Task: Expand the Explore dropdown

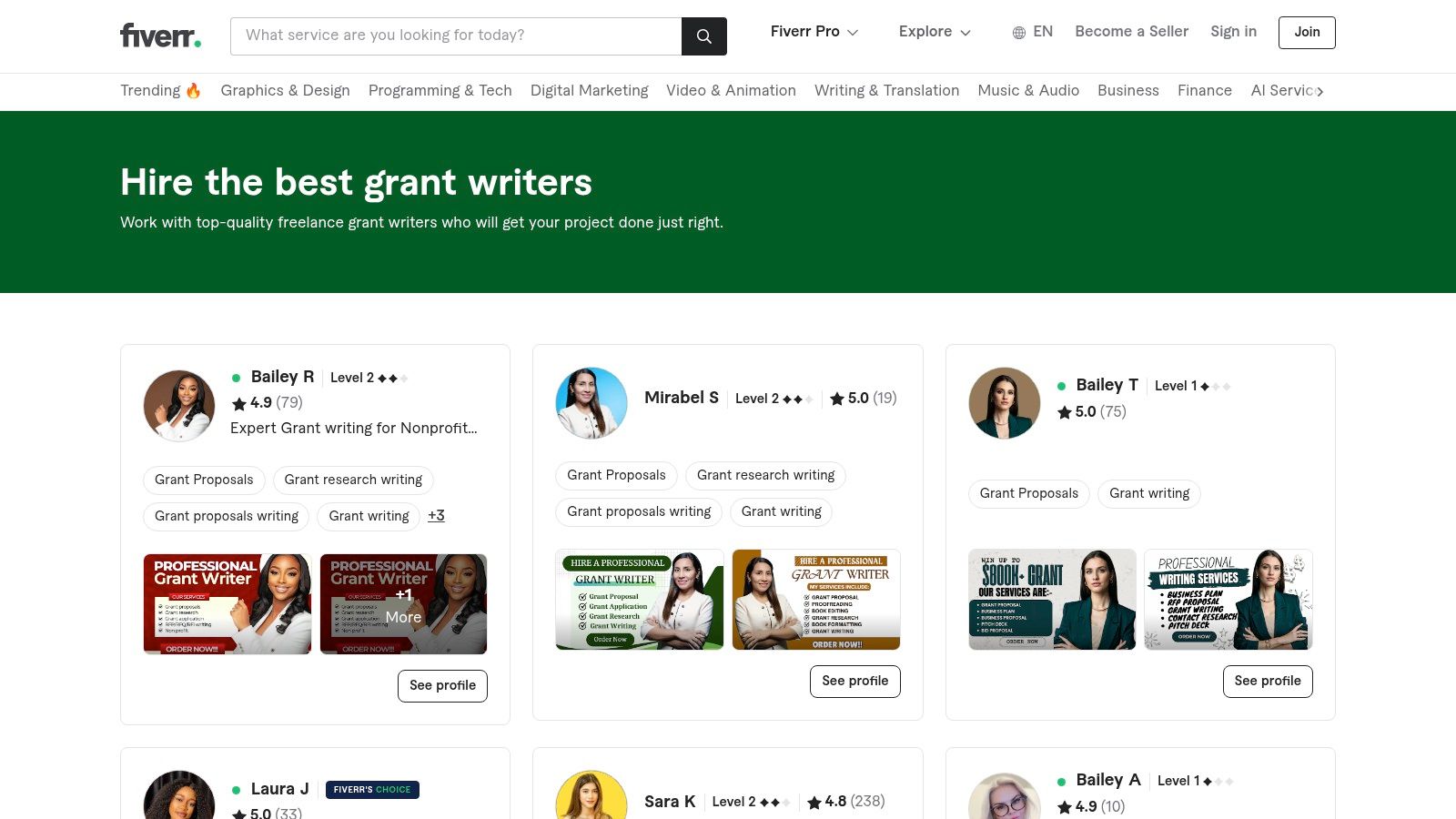Action: [935, 32]
